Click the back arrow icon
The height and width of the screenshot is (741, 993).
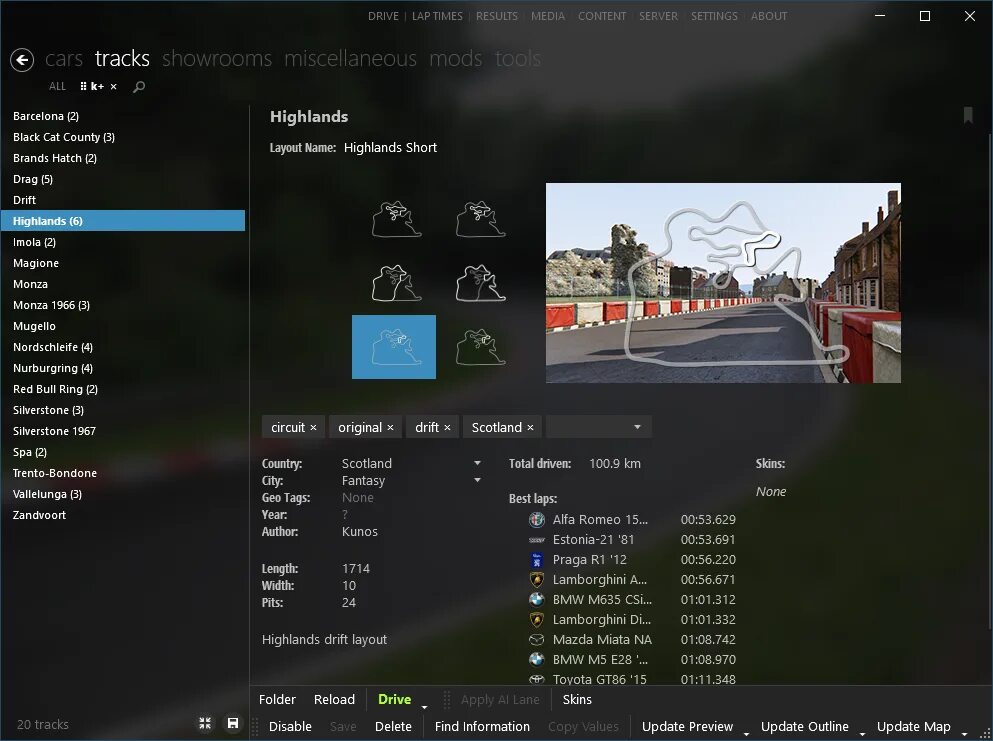22,60
